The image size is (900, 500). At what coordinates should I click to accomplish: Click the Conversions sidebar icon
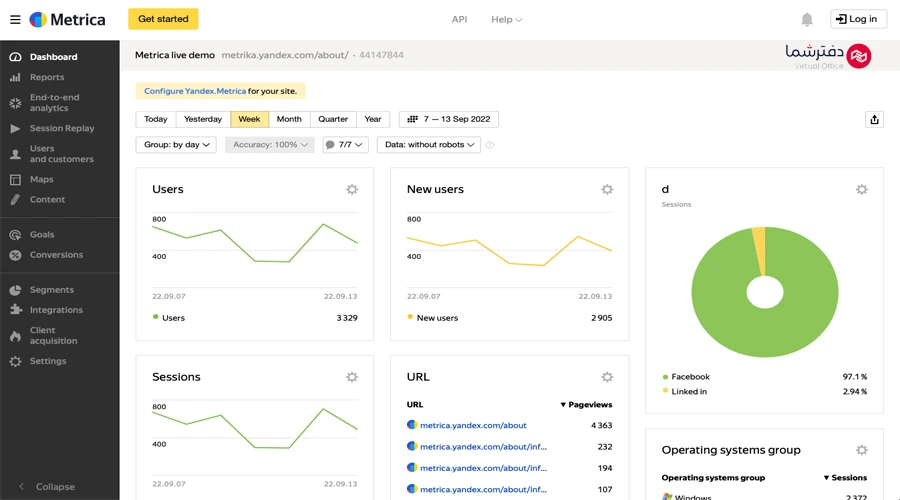pyautogui.click(x=15, y=255)
